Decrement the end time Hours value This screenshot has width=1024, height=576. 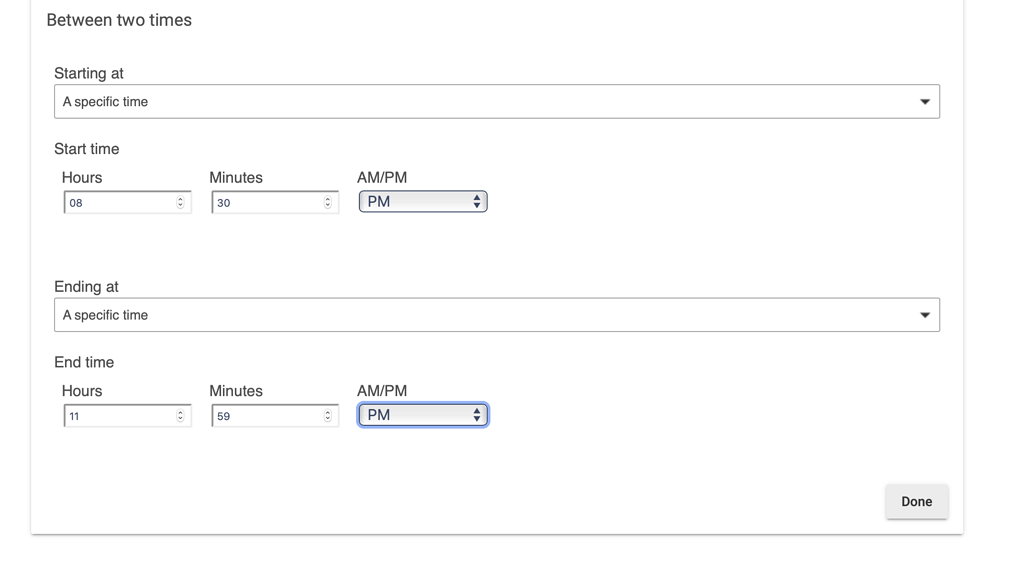[182, 419]
